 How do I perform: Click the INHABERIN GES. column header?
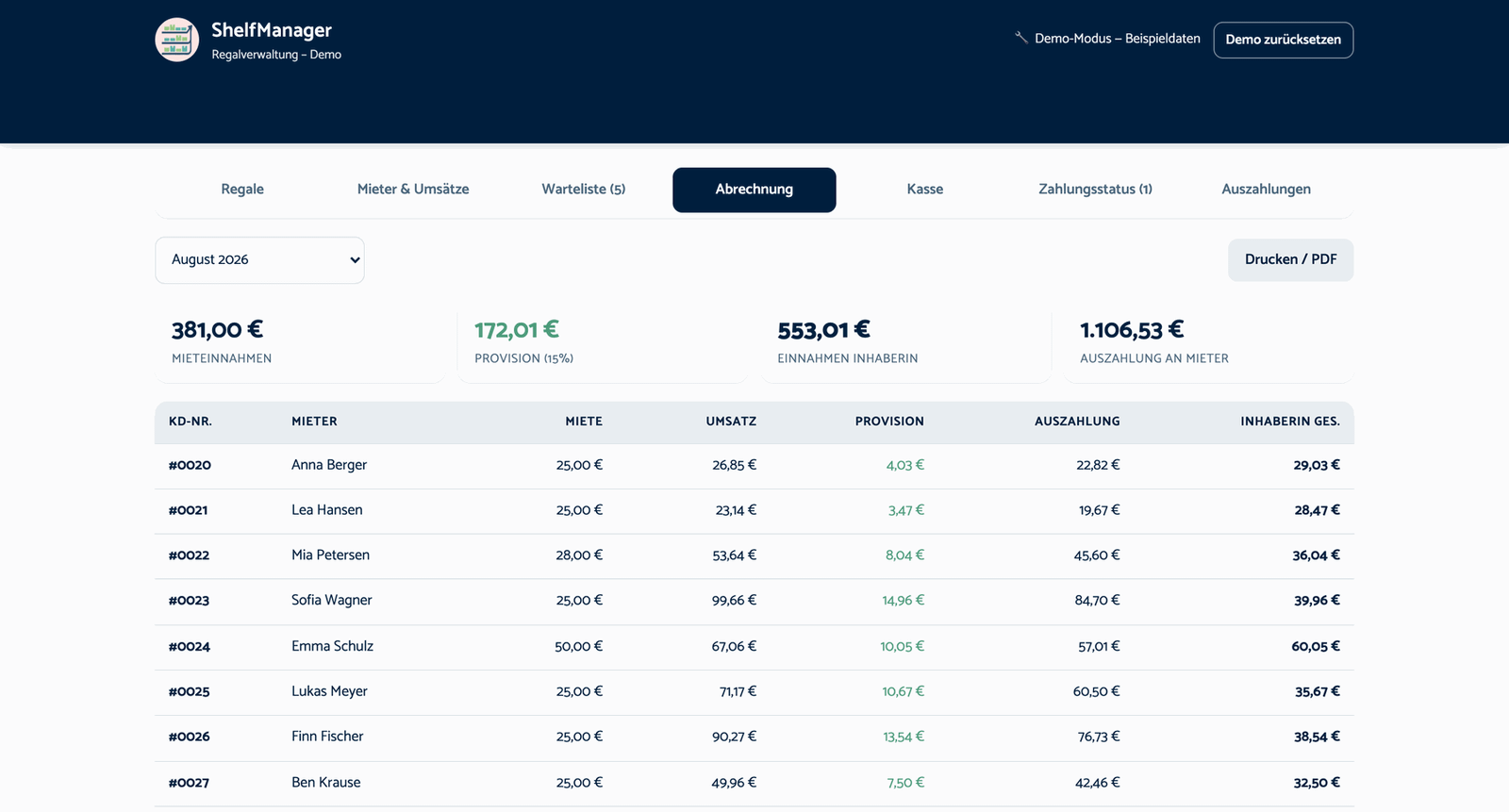pos(1290,422)
